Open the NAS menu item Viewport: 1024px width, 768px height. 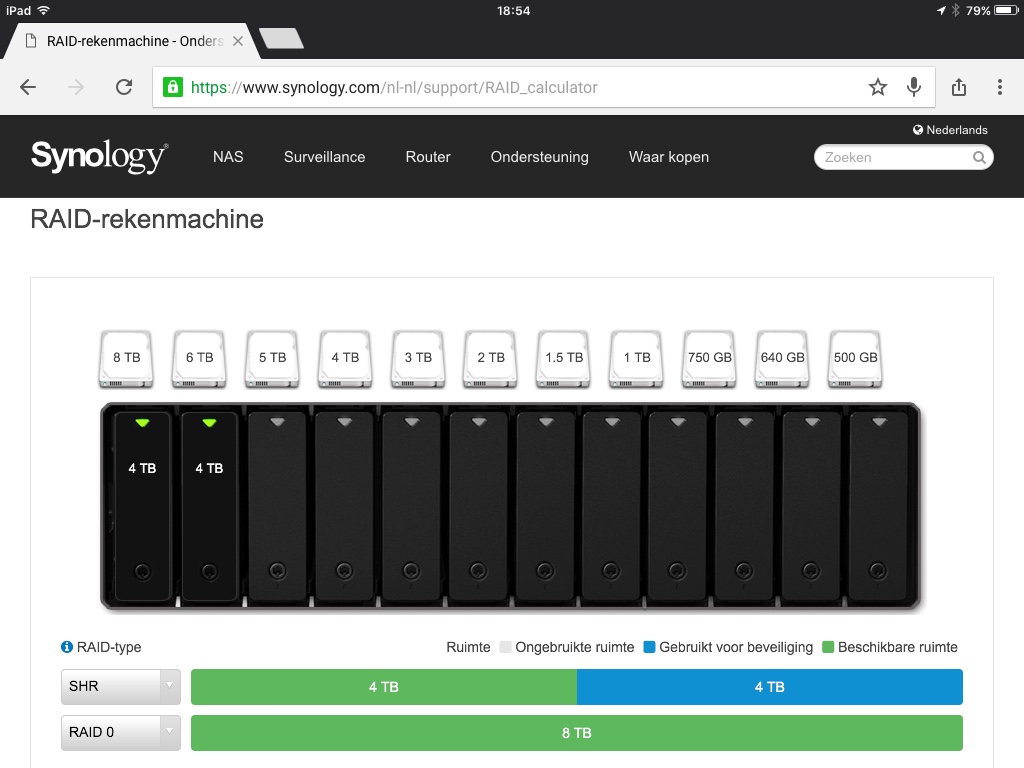(x=228, y=157)
